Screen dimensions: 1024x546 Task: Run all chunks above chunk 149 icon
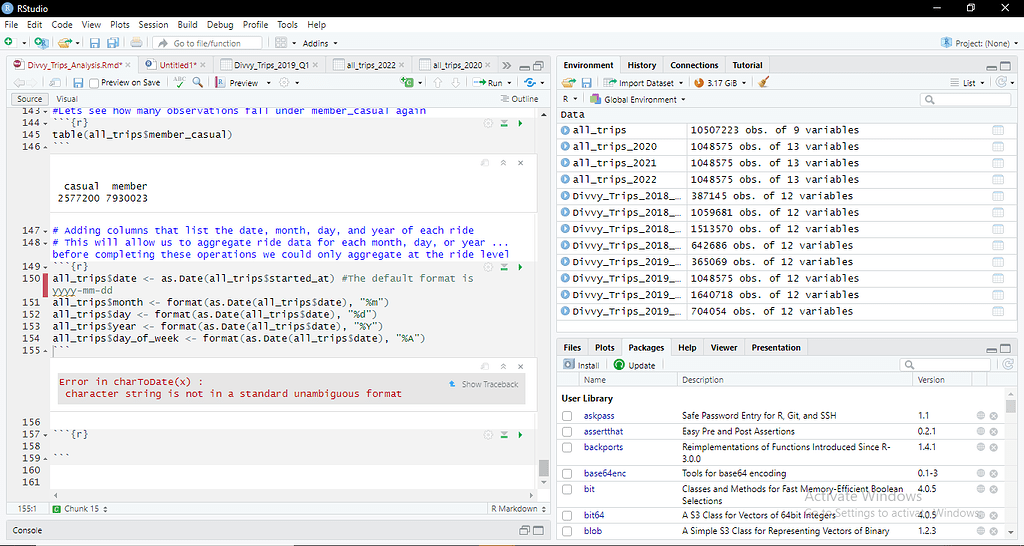click(504, 266)
